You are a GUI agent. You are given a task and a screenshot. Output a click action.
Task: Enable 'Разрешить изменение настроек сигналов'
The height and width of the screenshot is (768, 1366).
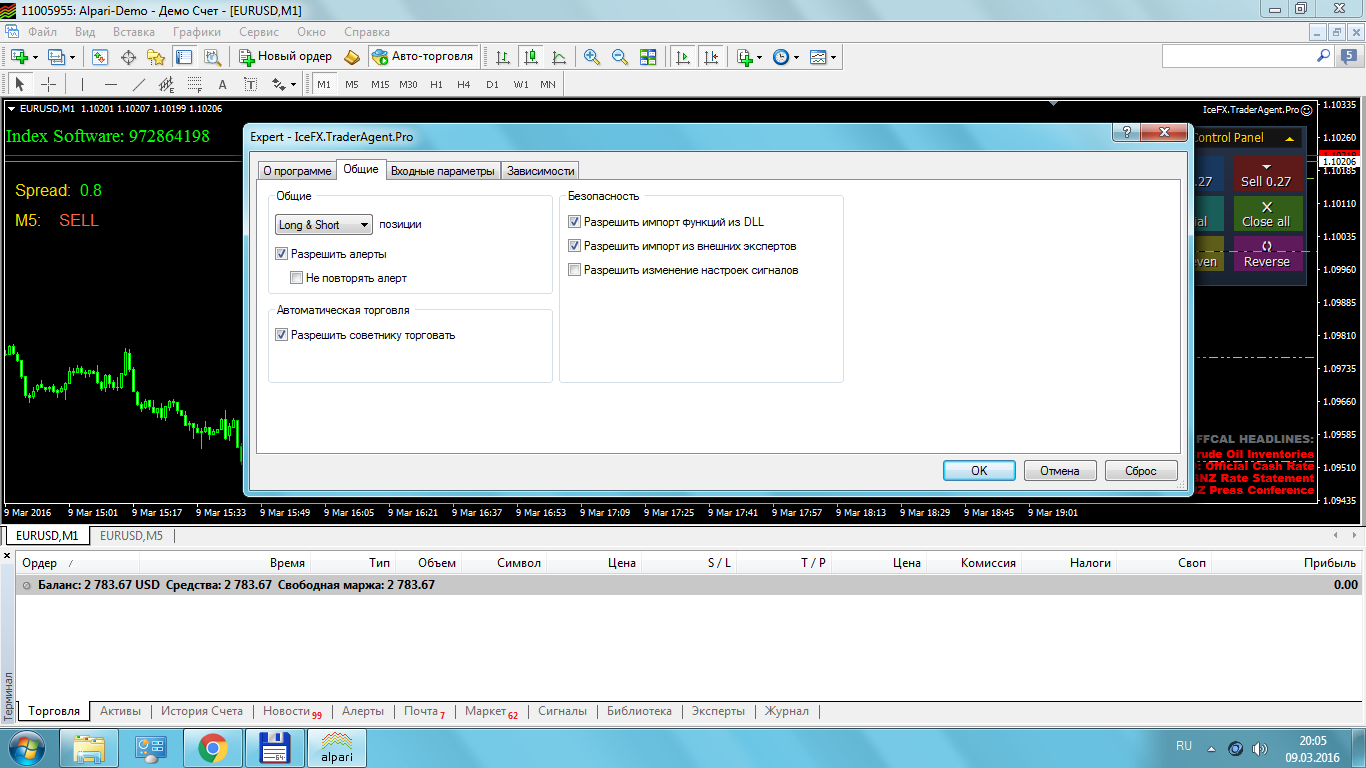pos(574,270)
